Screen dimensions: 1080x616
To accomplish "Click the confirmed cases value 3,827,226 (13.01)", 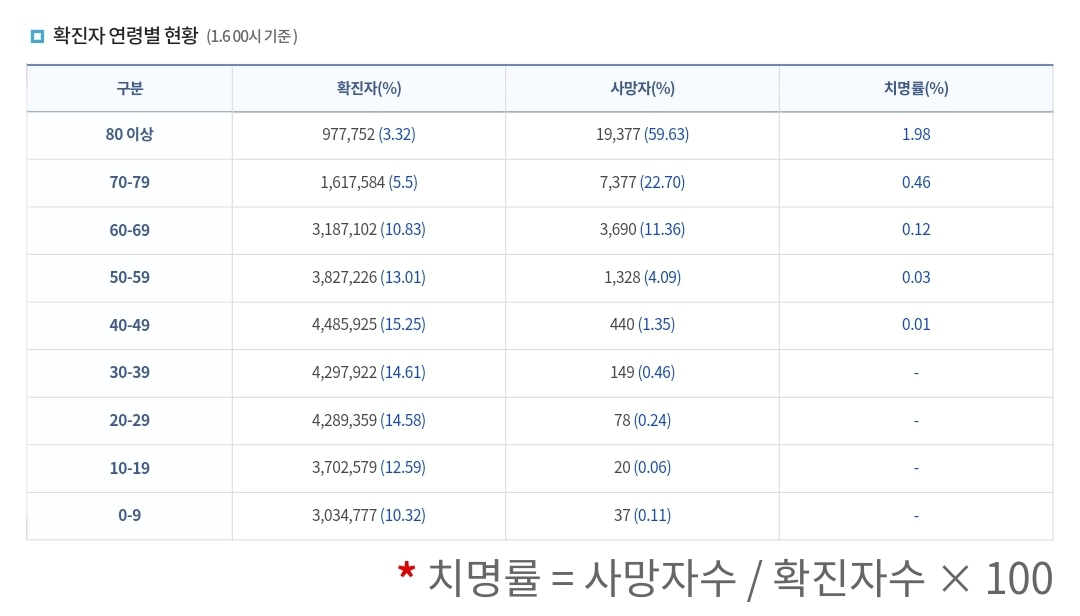I will point(368,278).
